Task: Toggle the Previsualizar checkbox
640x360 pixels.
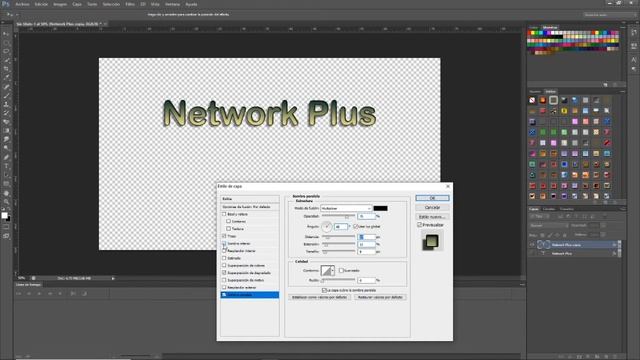Action: [419, 225]
